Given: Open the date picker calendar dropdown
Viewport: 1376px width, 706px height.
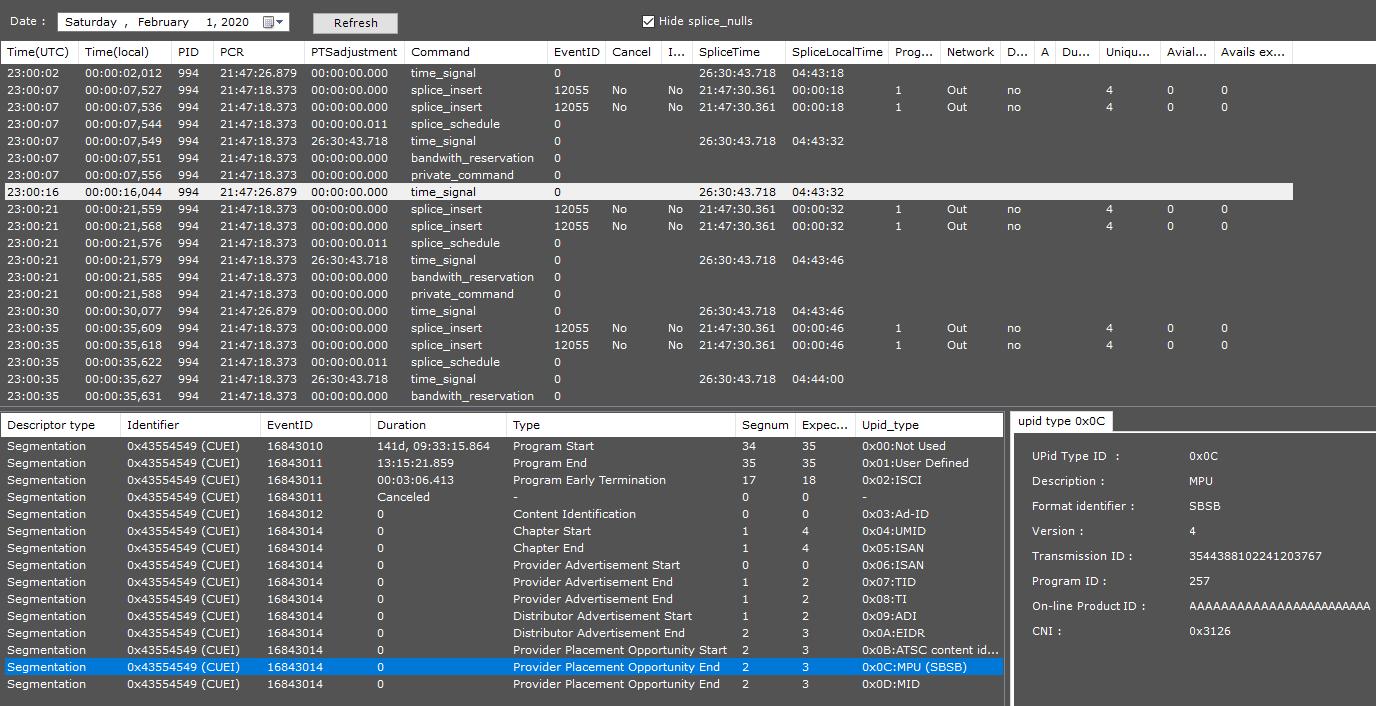Looking at the screenshot, I should click(274, 22).
